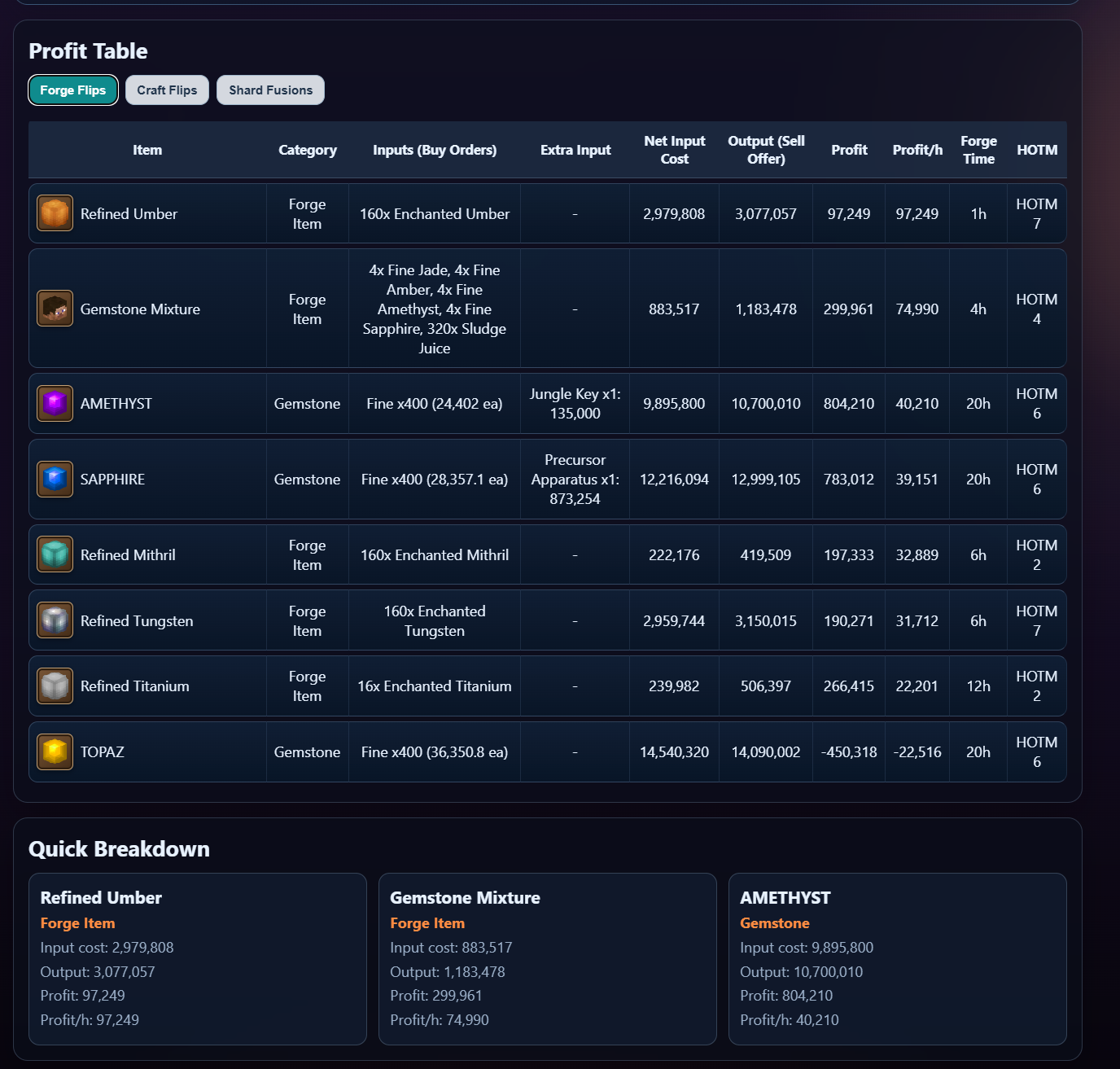Click the 160x Enchanted Mithril input cell
1120x1069 pixels.
[435, 554]
